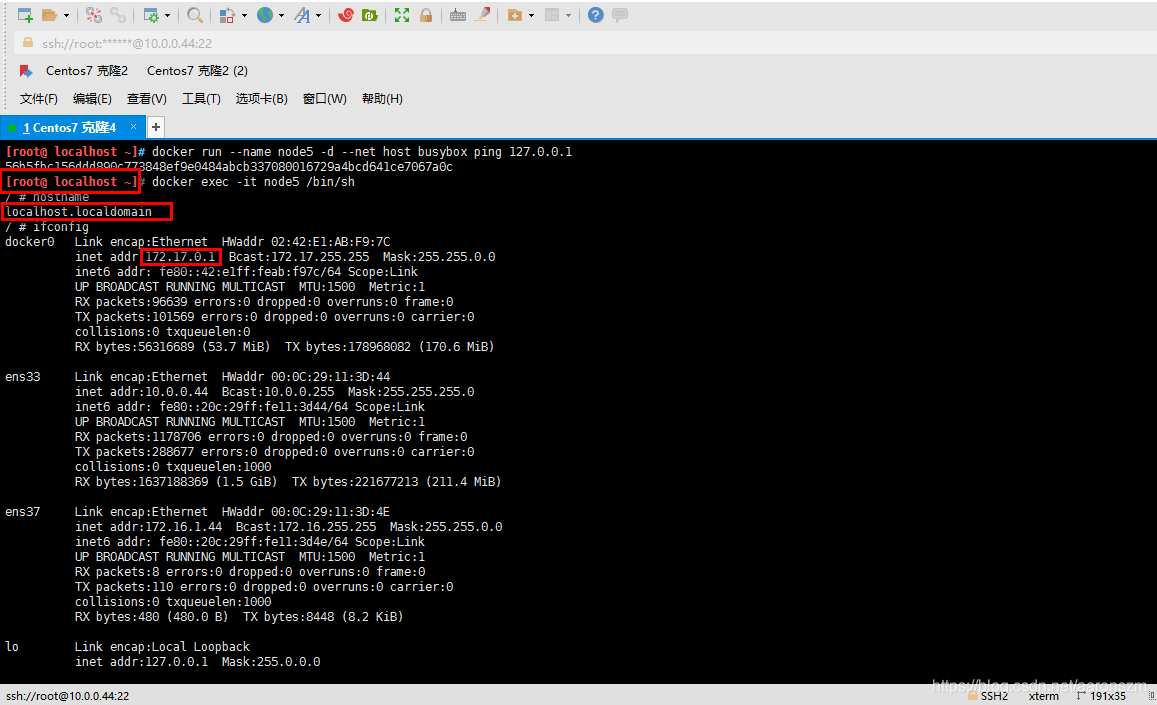
Task: Click the lock screen padlock icon
Action: [x=426, y=15]
